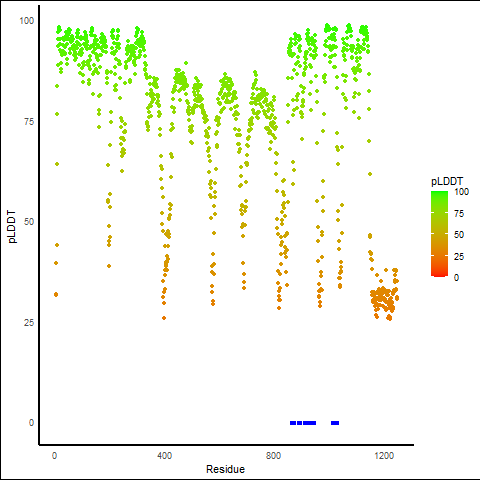The height and width of the screenshot is (480, 480).
Task: Click the rightmost blue bar segment near residue 1000
Action: coord(335,423)
